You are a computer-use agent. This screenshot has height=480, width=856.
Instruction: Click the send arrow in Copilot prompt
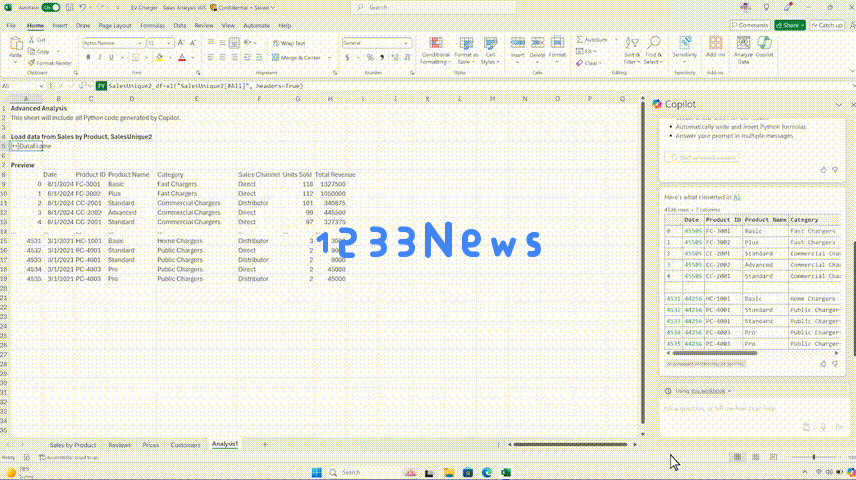pyautogui.click(x=840, y=427)
